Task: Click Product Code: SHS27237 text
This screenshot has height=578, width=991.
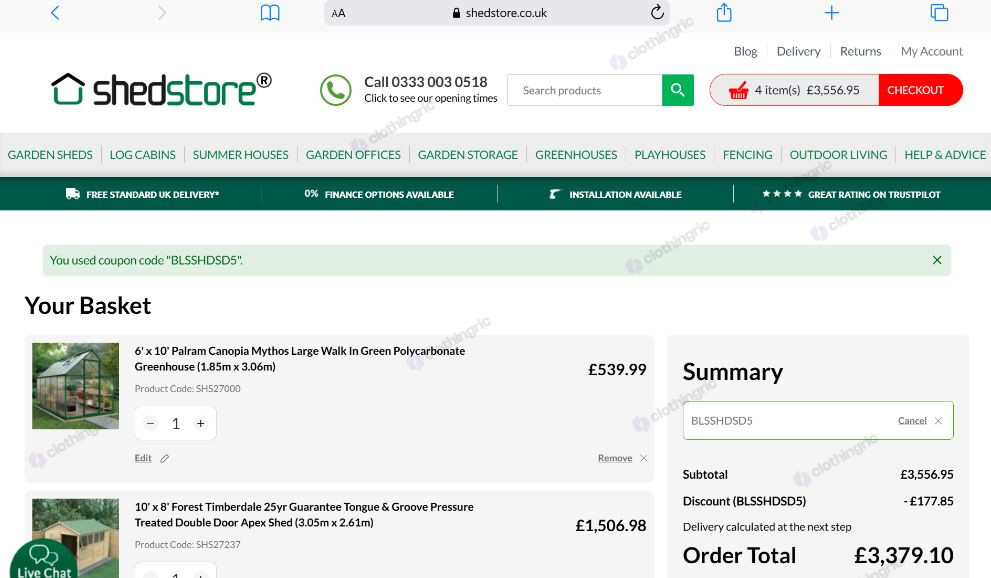Action: (188, 545)
